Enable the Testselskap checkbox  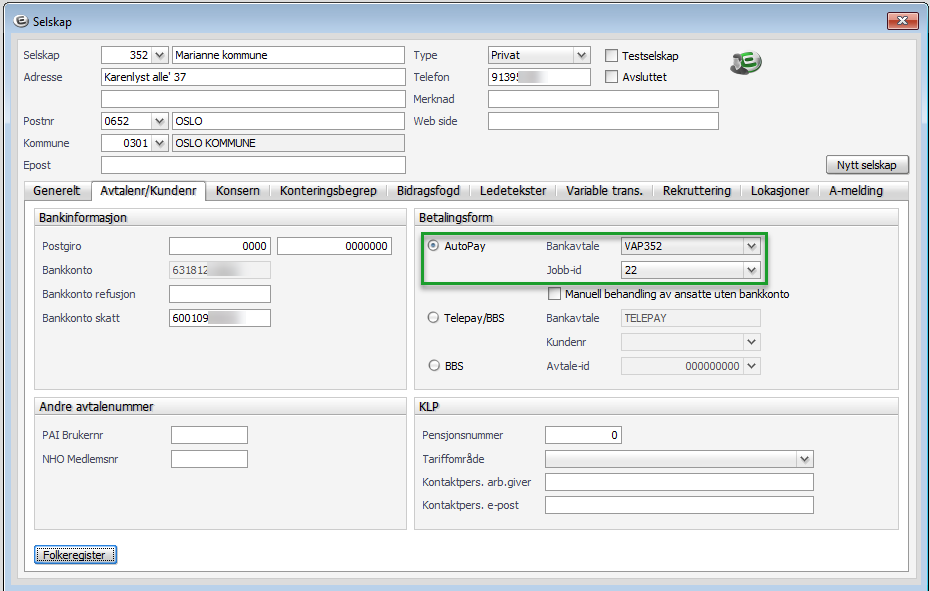pos(611,55)
